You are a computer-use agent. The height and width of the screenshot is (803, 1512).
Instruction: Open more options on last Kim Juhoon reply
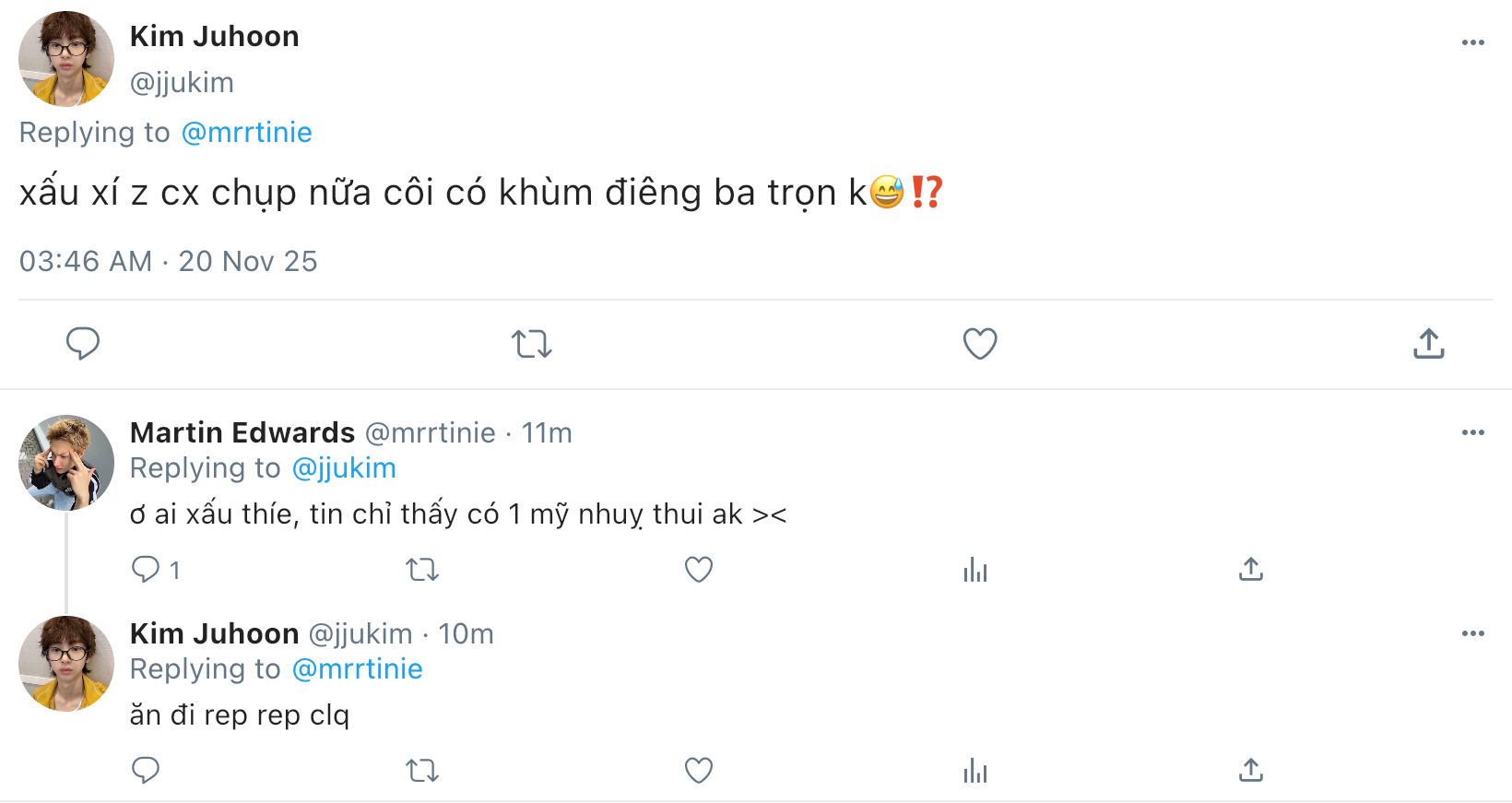[x=1472, y=633]
